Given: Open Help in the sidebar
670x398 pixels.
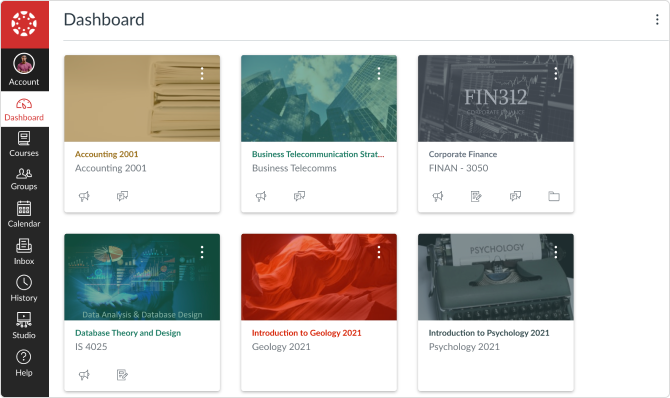Looking at the screenshot, I should (24, 363).
